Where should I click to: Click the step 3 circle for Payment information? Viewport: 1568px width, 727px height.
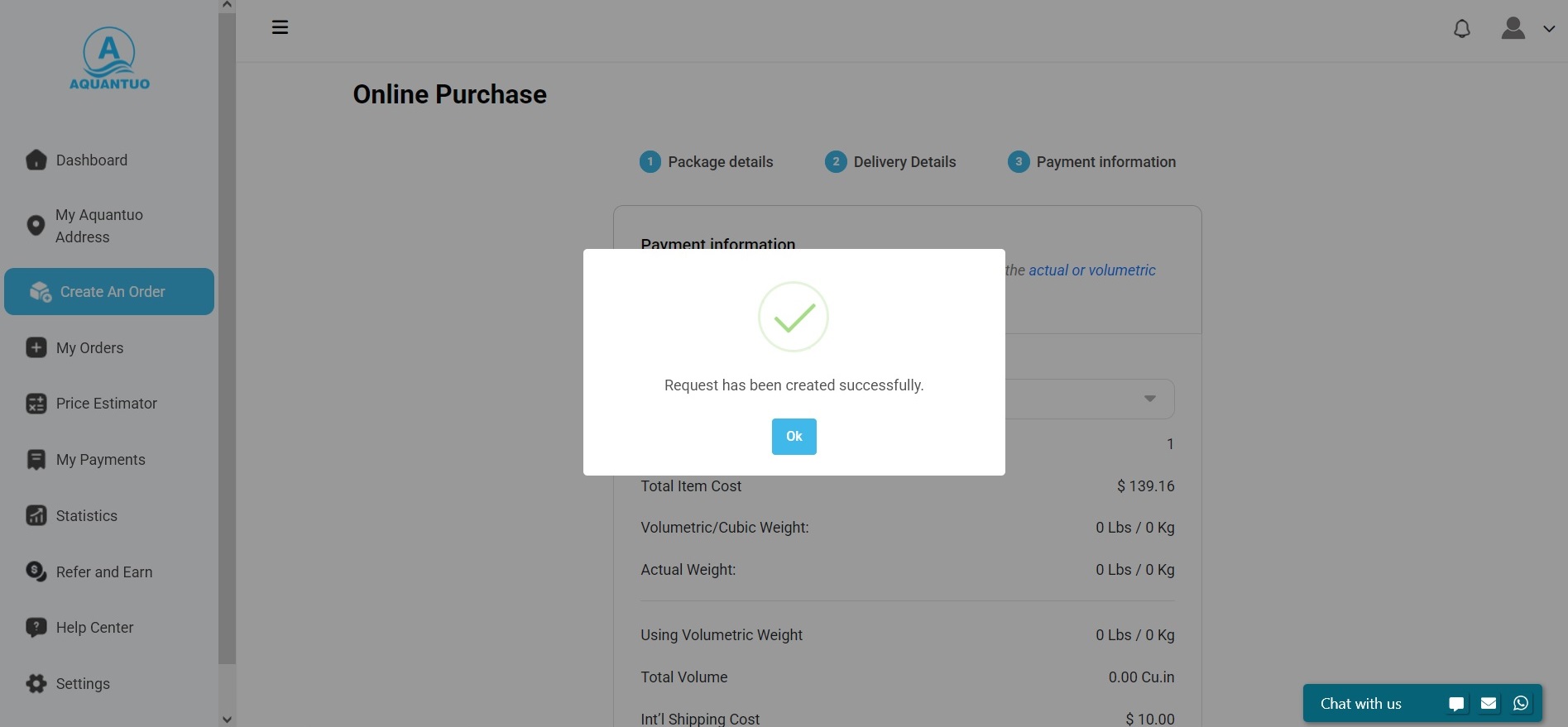click(x=1019, y=162)
